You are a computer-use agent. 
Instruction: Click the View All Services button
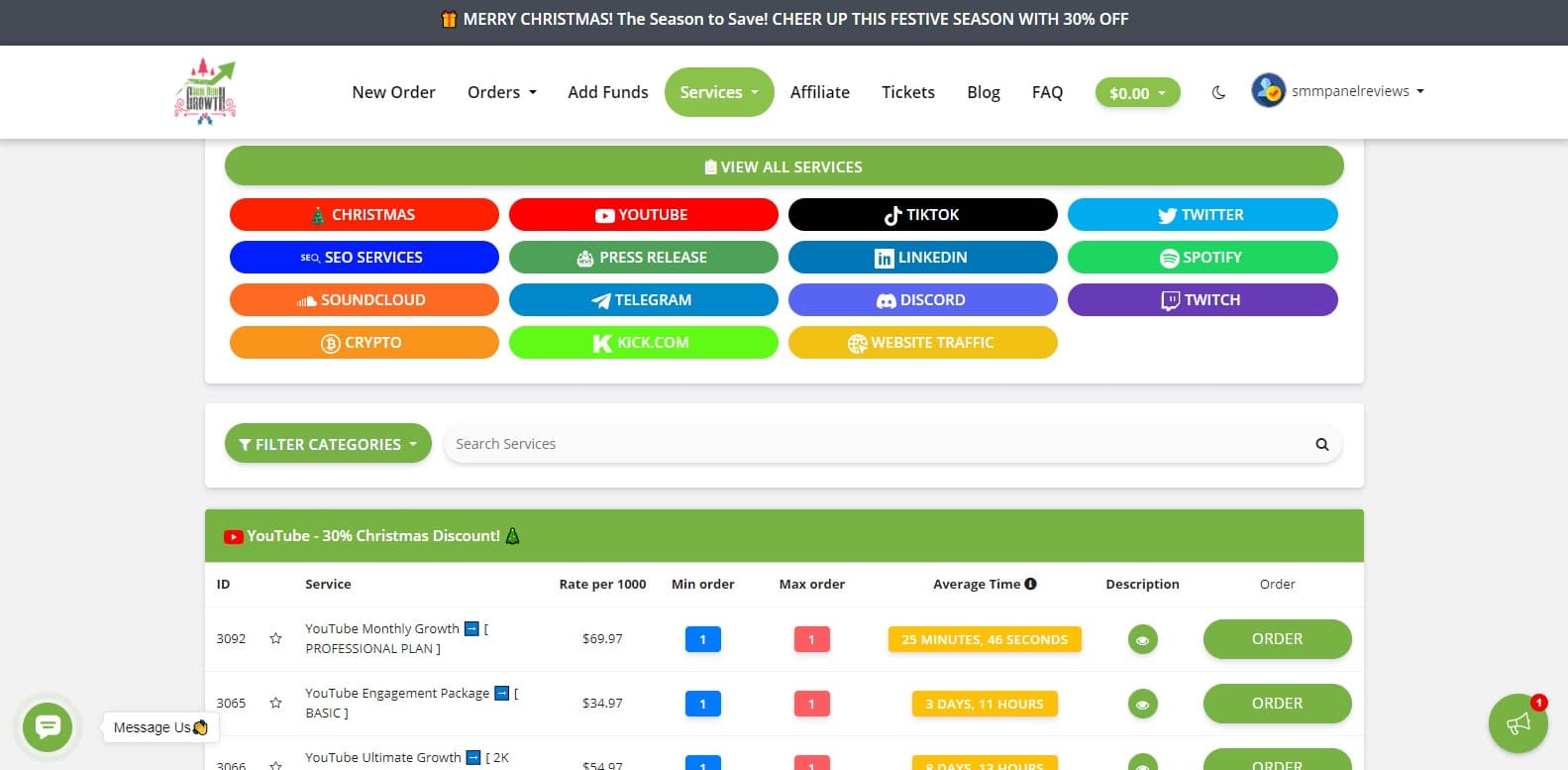tap(784, 166)
